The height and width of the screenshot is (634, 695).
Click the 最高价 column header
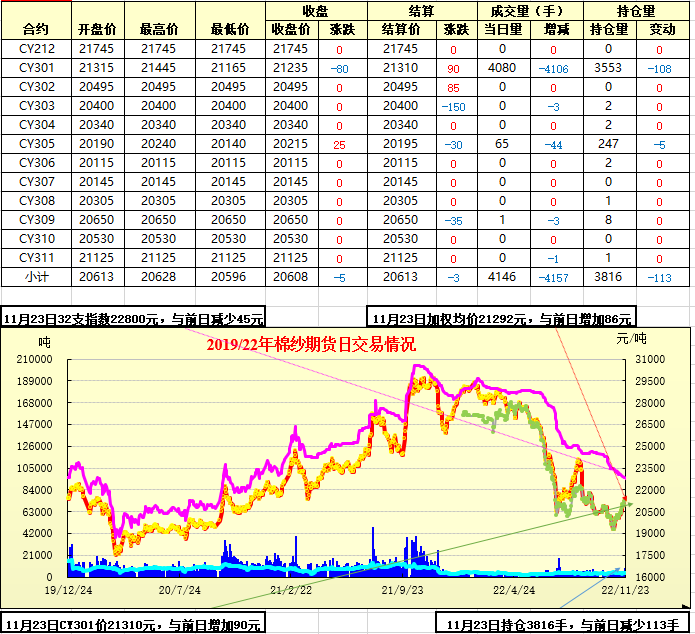coord(160,29)
